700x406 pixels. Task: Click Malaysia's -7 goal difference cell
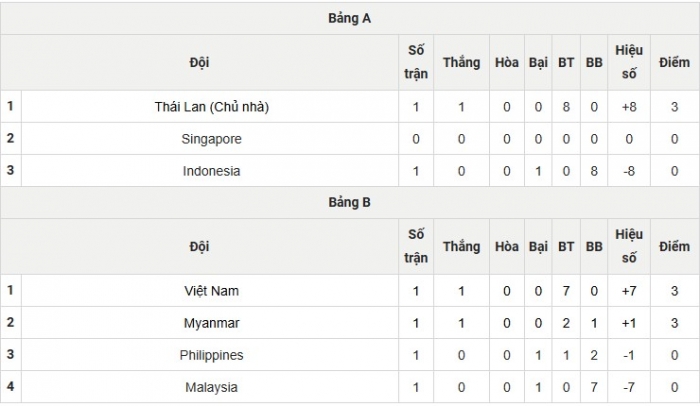pyautogui.click(x=630, y=387)
